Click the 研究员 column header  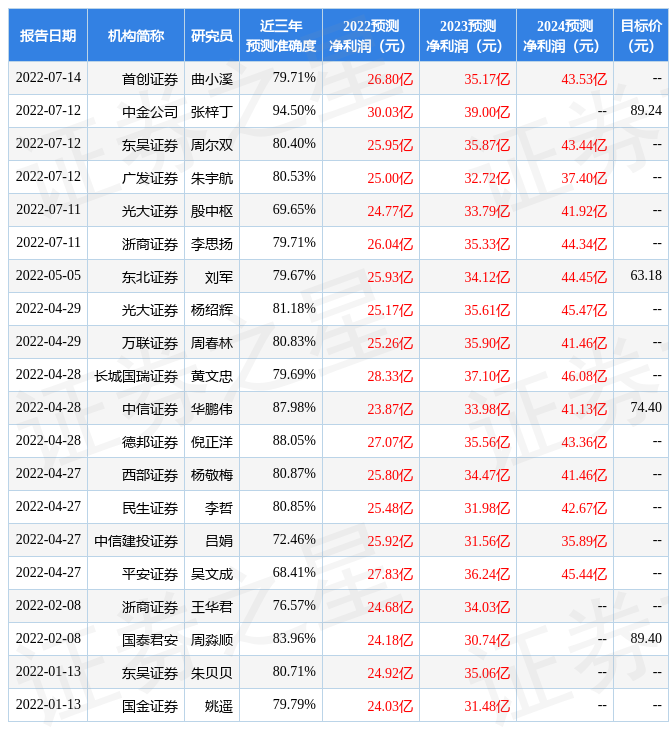coord(212,35)
